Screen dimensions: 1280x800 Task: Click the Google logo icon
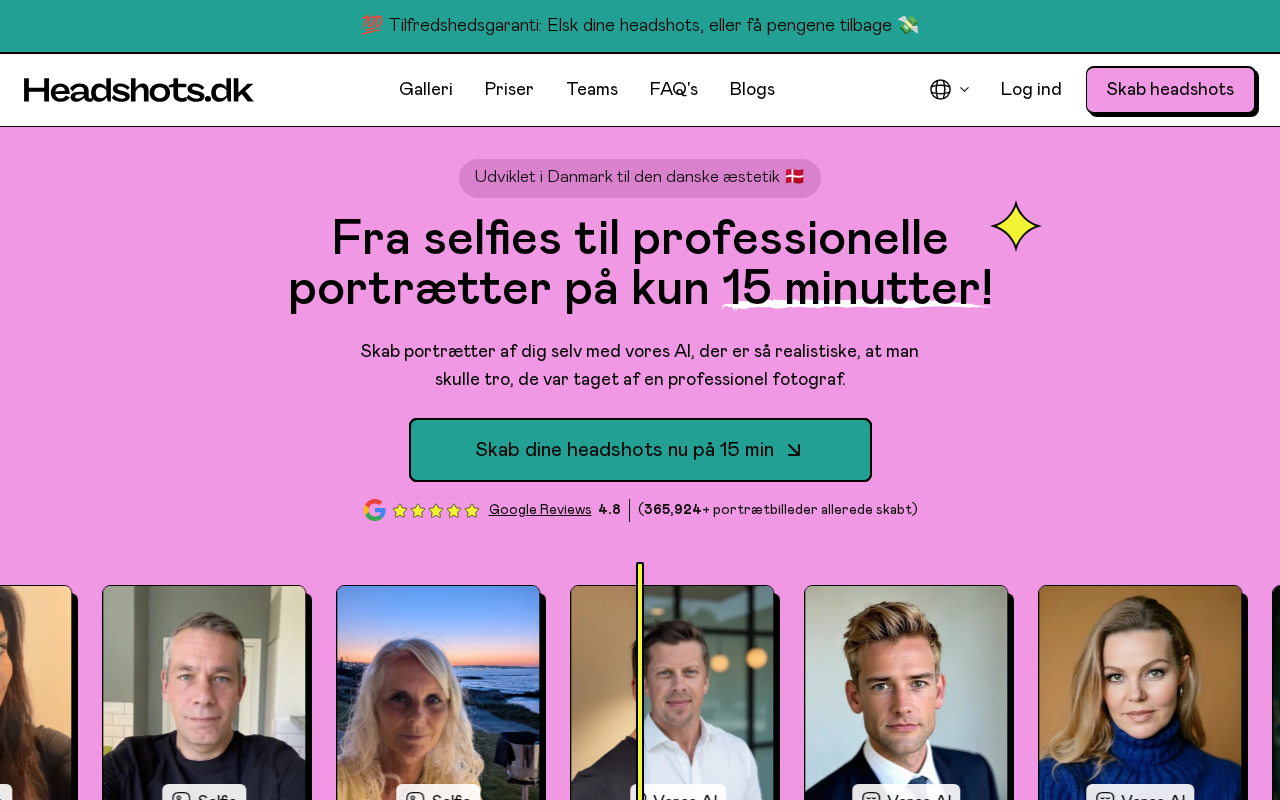point(375,510)
